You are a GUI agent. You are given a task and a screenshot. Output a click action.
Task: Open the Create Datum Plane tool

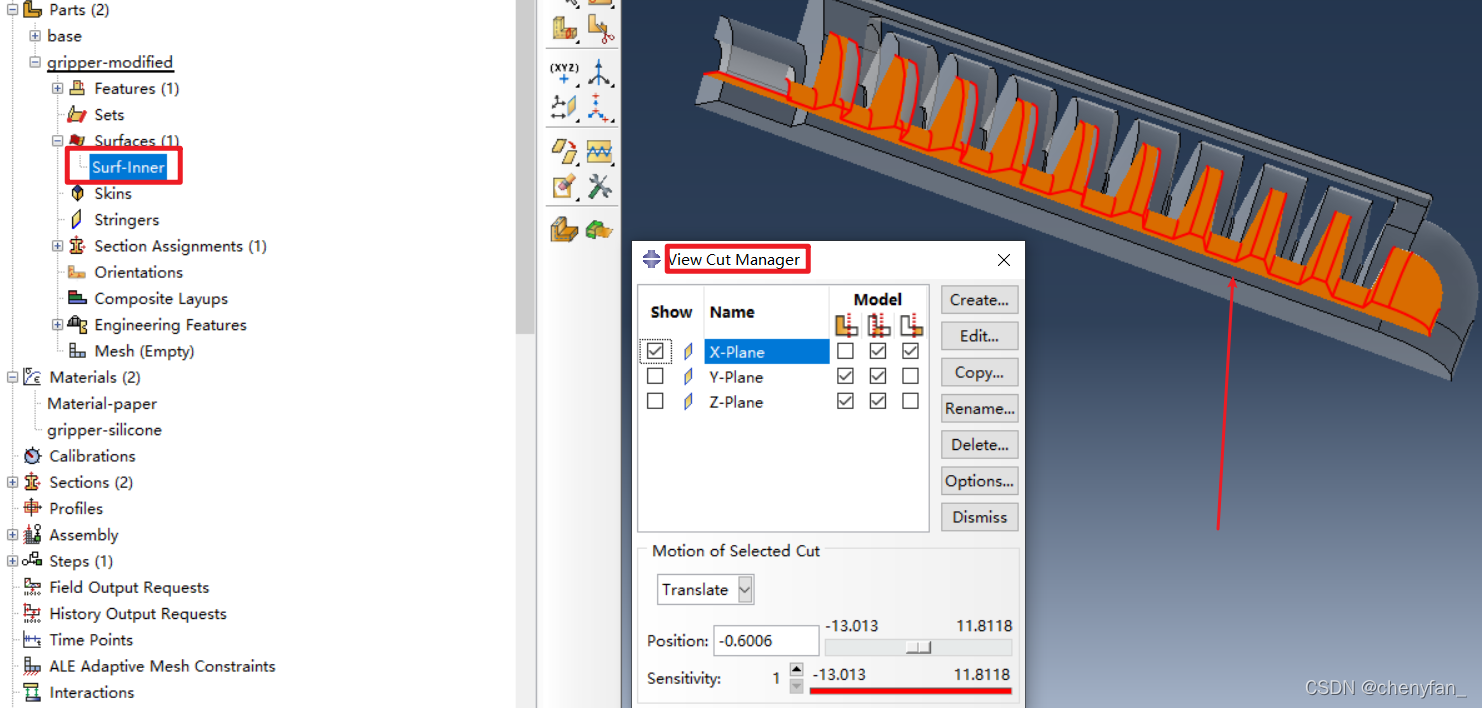(564, 107)
